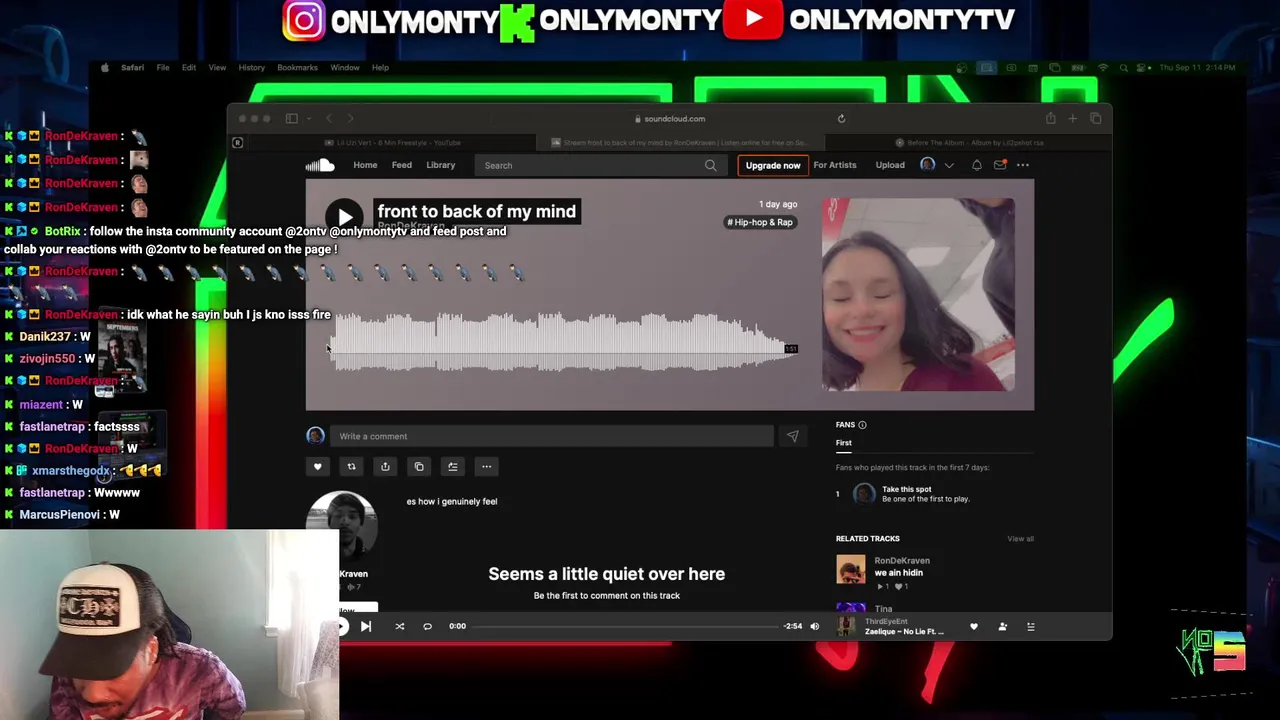This screenshot has width=1280, height=720.
Task: Click the player bar progress timeline
Action: coord(625,626)
